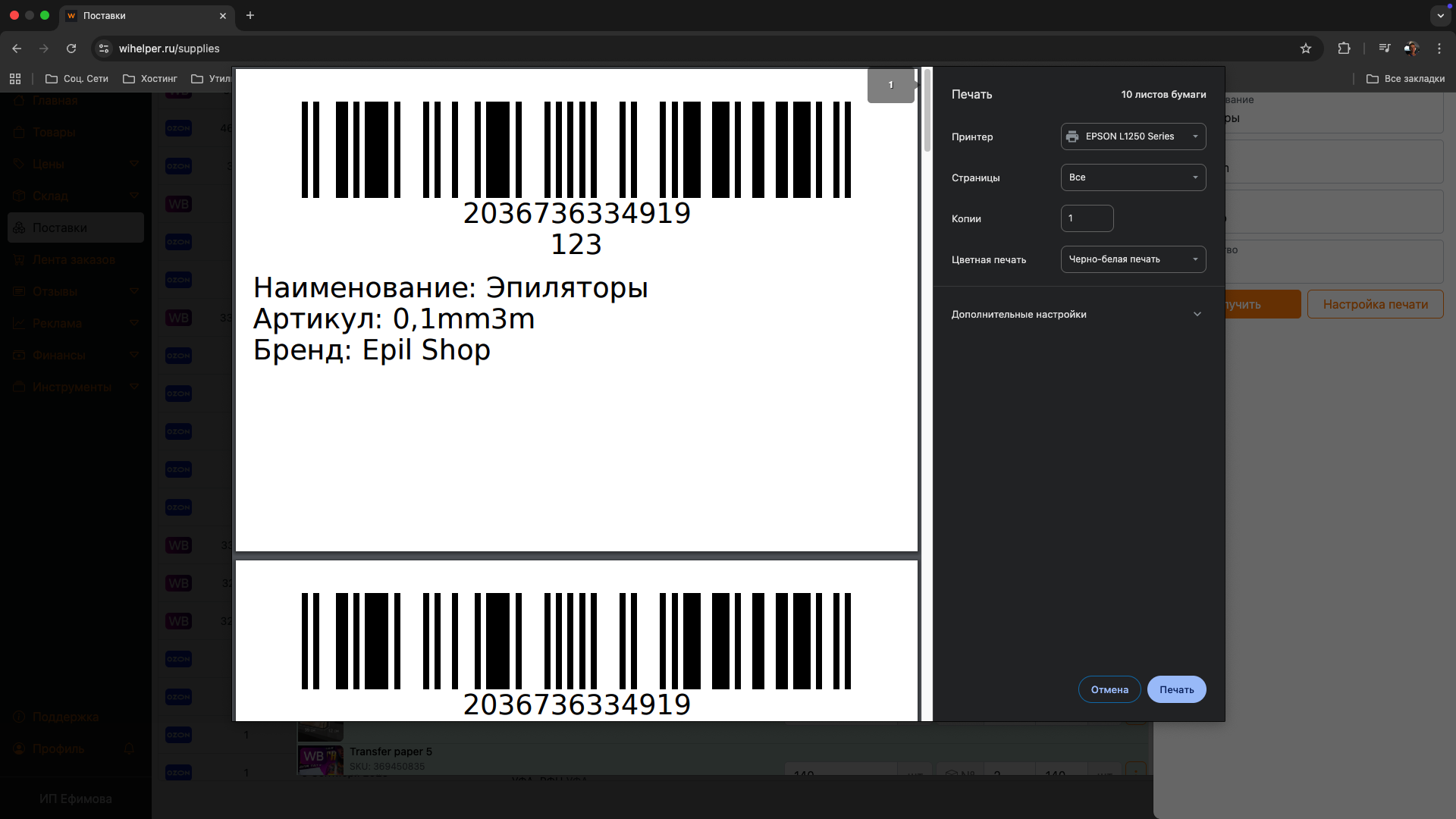Screen dimensions: 1456x819
Task: Open the pages dropdown set to Все
Action: coord(1133,177)
